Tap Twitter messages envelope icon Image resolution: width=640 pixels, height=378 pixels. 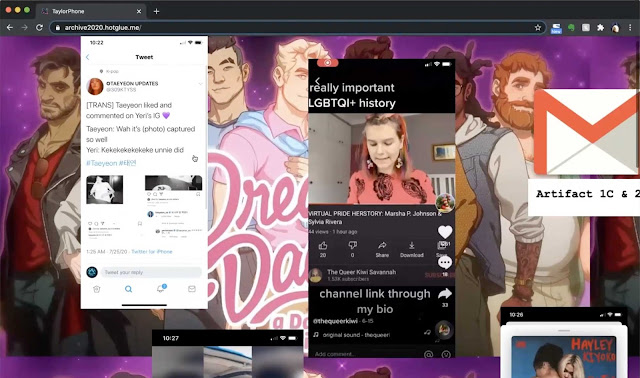(x=192, y=289)
